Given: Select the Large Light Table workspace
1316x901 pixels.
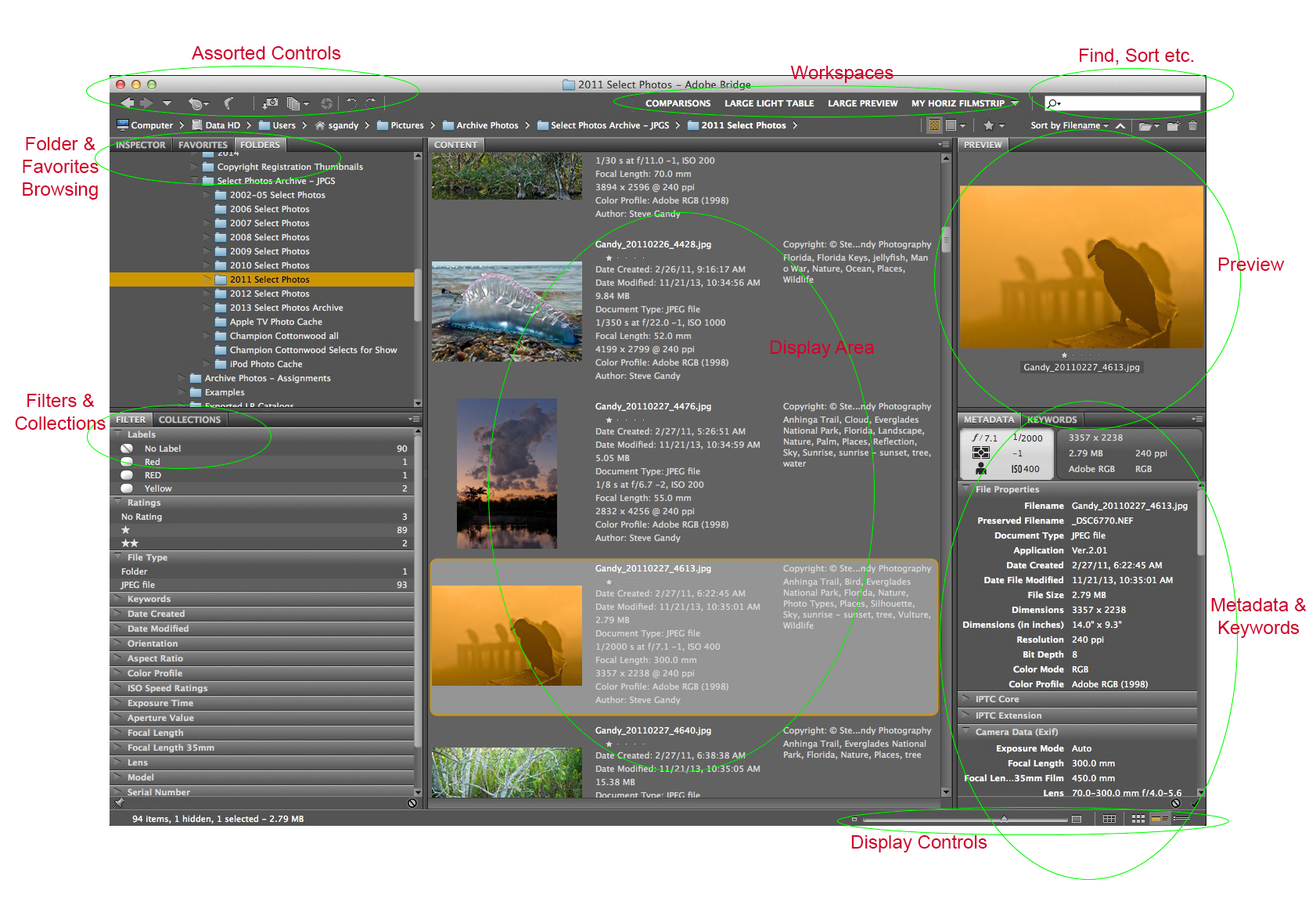Looking at the screenshot, I should click(x=769, y=103).
